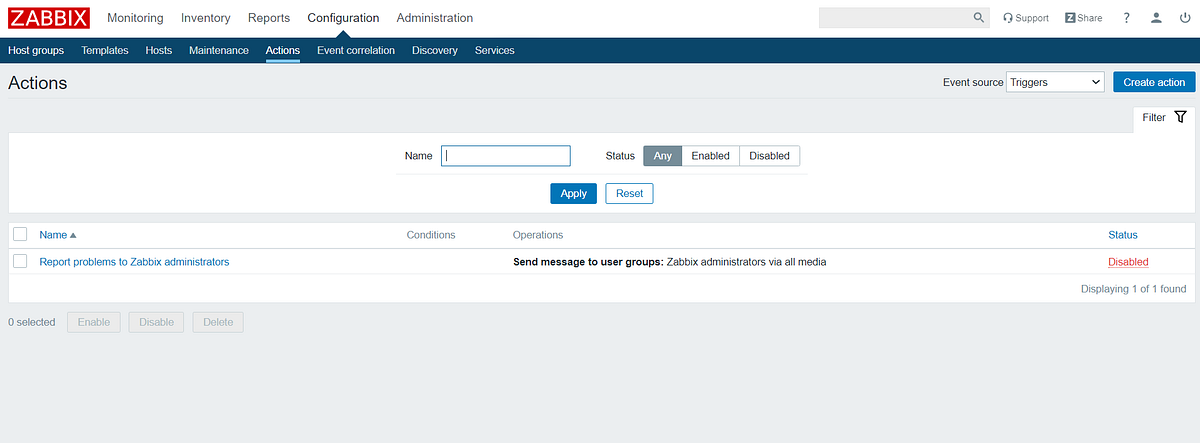1200x443 pixels.
Task: Click the search magnifier icon
Action: click(x=979, y=18)
